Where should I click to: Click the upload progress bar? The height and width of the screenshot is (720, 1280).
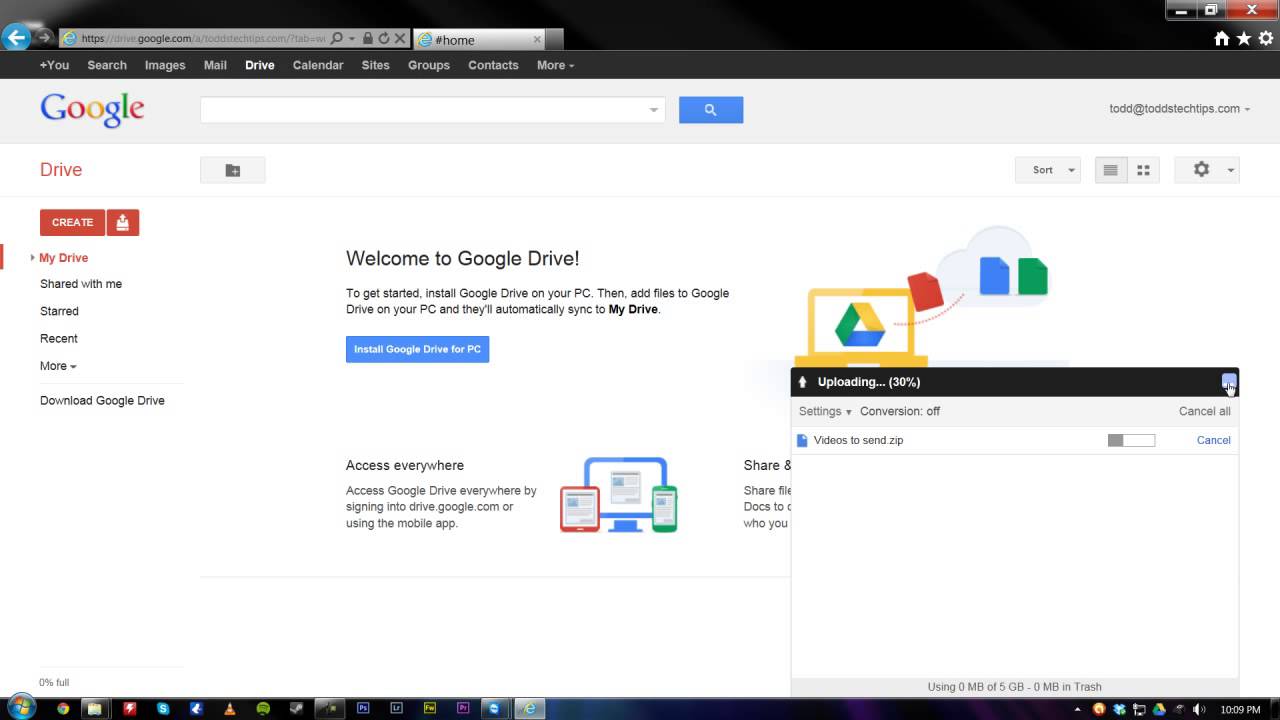tap(1131, 440)
